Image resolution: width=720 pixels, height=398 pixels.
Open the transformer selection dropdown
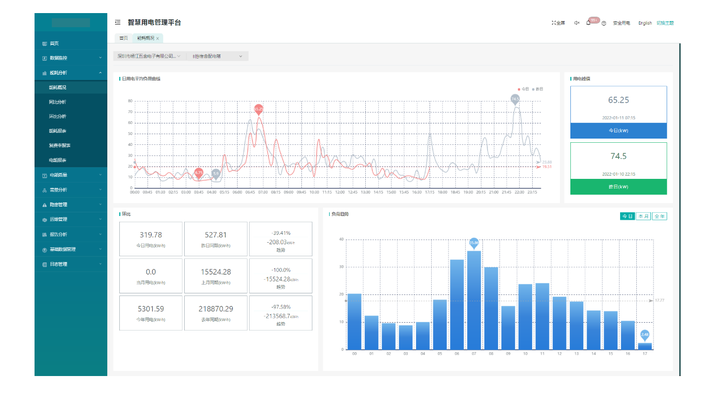(x=218, y=56)
